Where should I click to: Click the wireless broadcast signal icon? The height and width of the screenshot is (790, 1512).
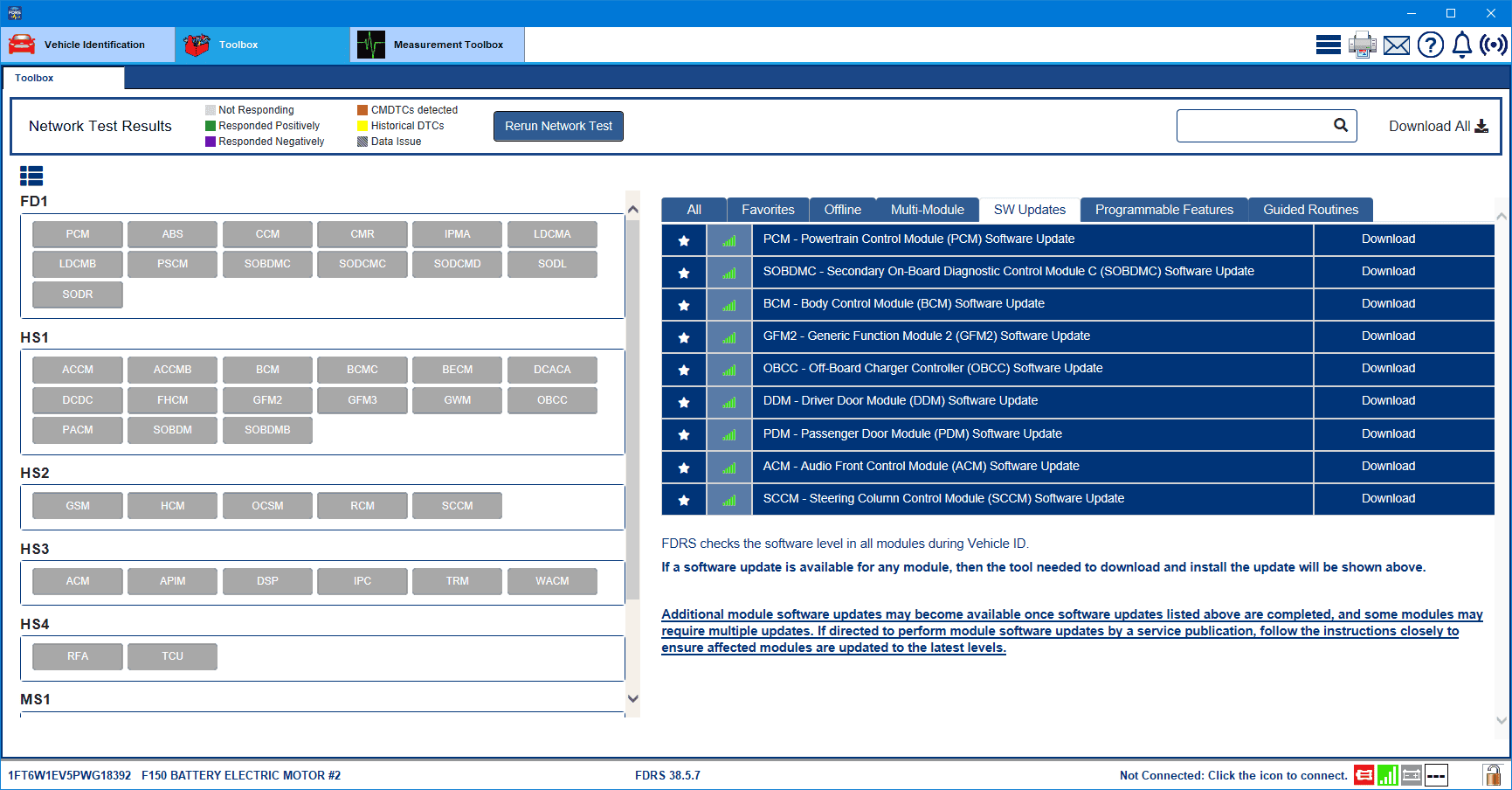(1493, 45)
